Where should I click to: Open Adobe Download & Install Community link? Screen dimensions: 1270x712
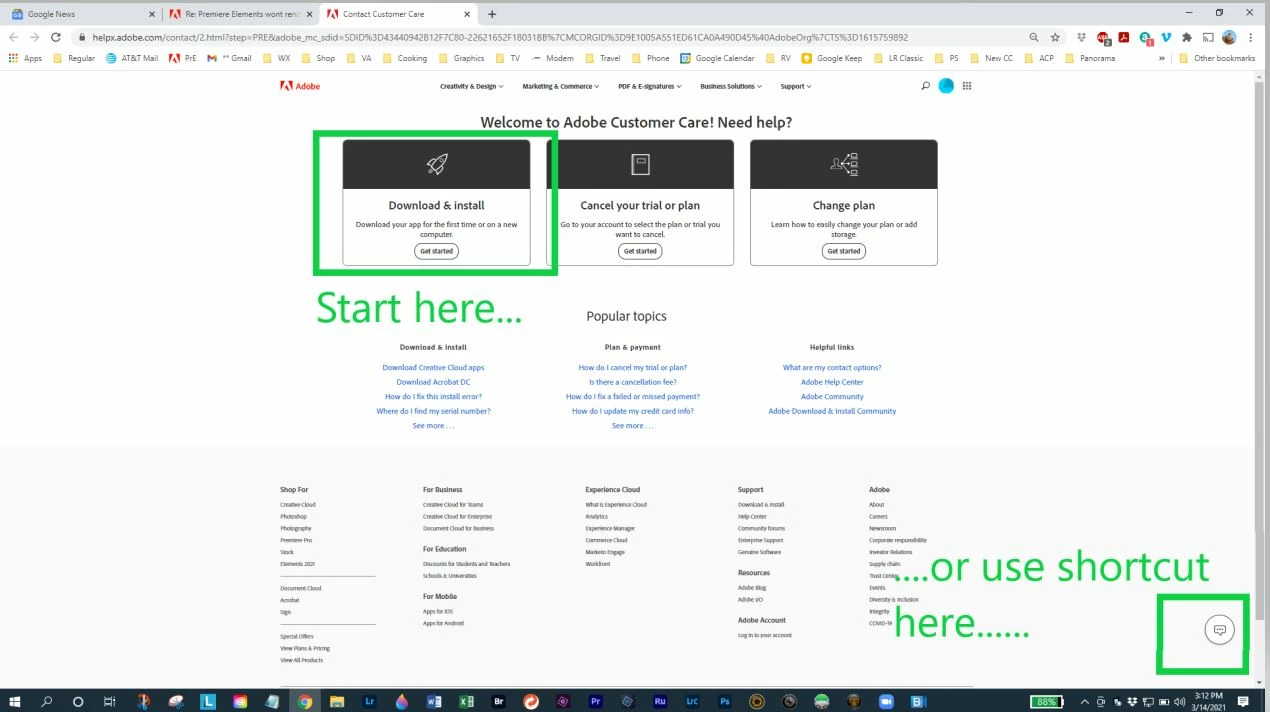click(x=832, y=411)
